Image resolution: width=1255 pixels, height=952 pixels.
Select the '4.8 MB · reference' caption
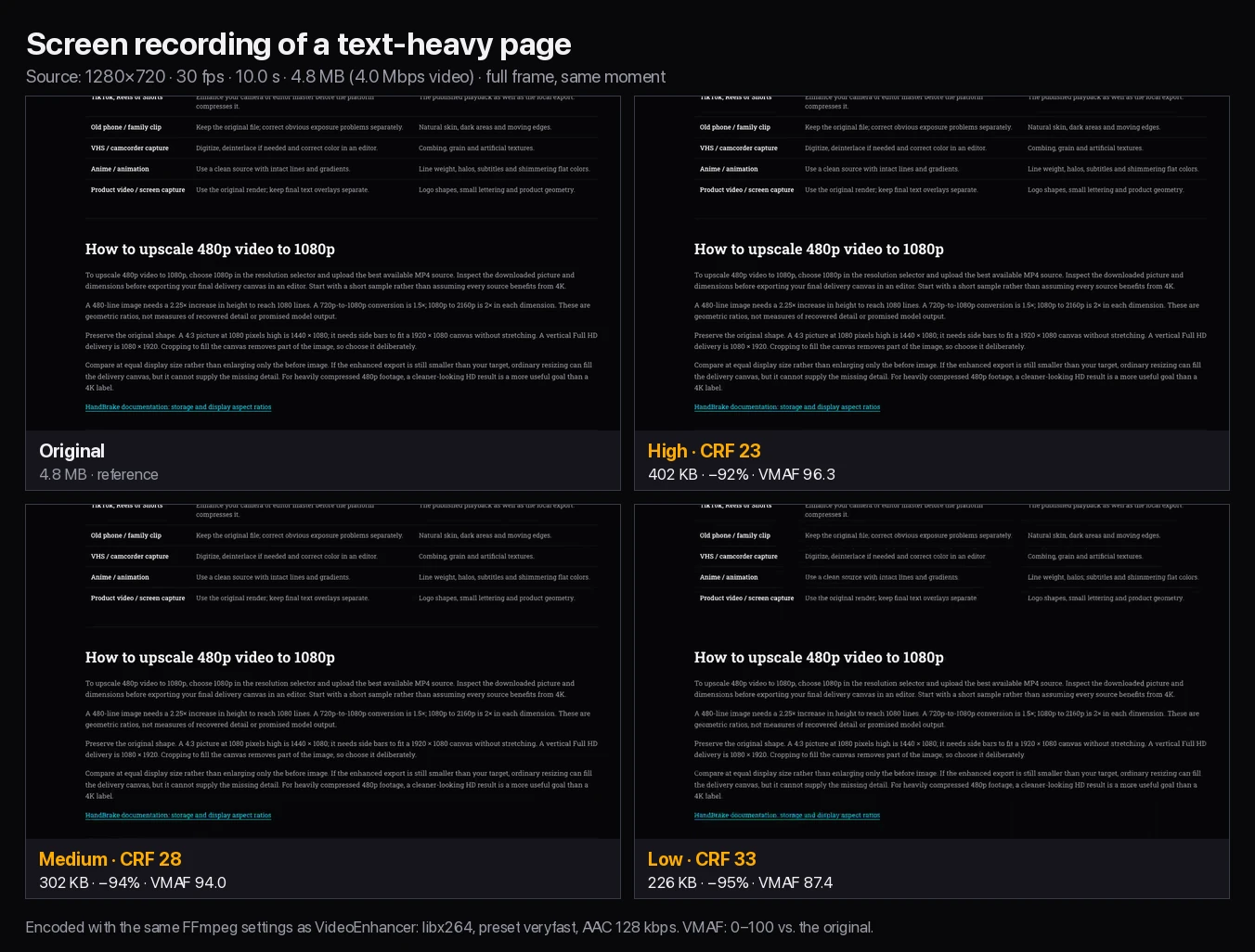[98, 474]
